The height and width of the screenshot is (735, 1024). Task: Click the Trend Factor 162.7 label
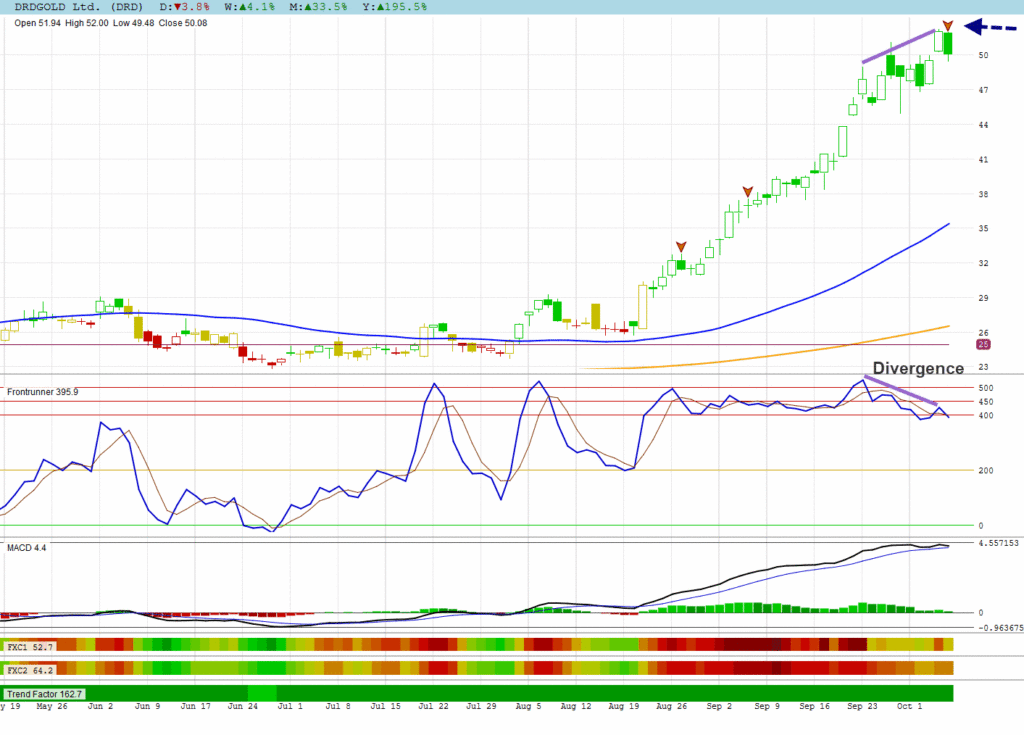pos(44,693)
